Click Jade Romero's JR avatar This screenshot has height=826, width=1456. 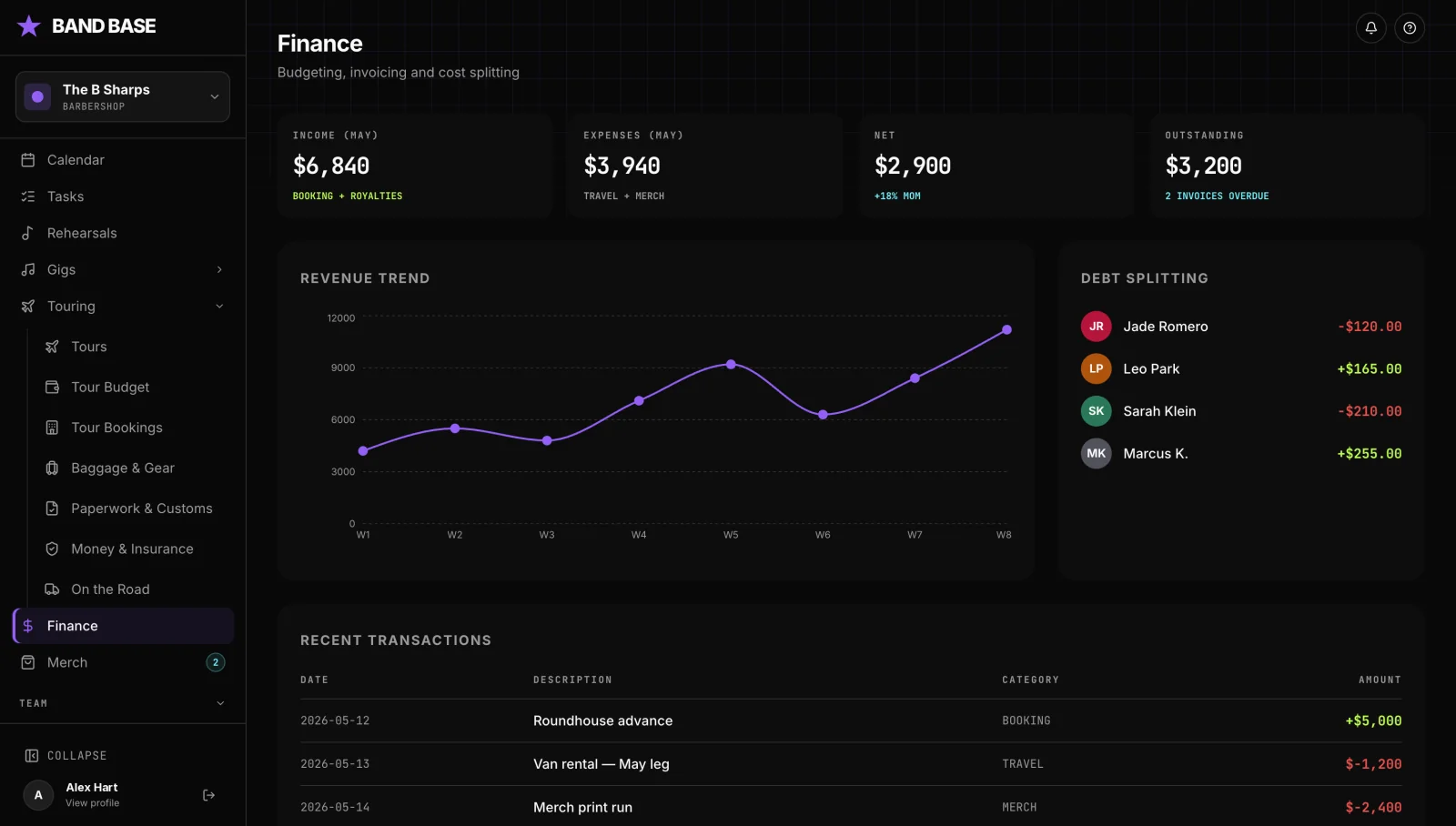tap(1096, 327)
